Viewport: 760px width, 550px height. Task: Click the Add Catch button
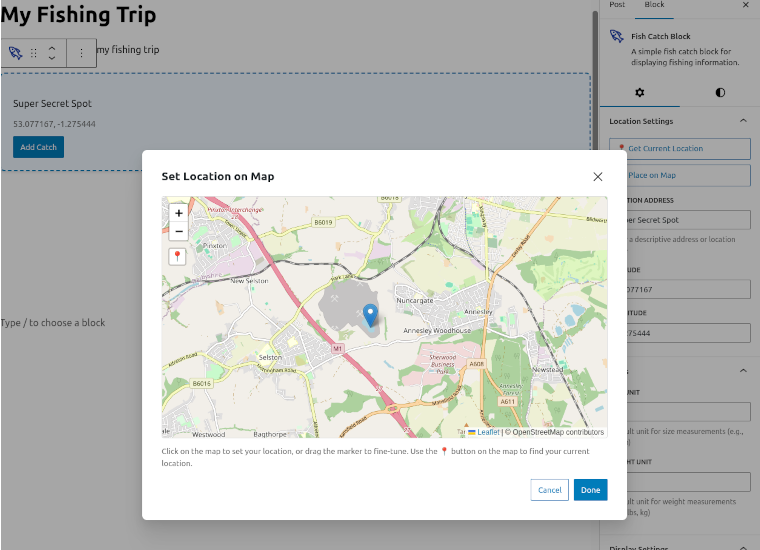[x=38, y=147]
